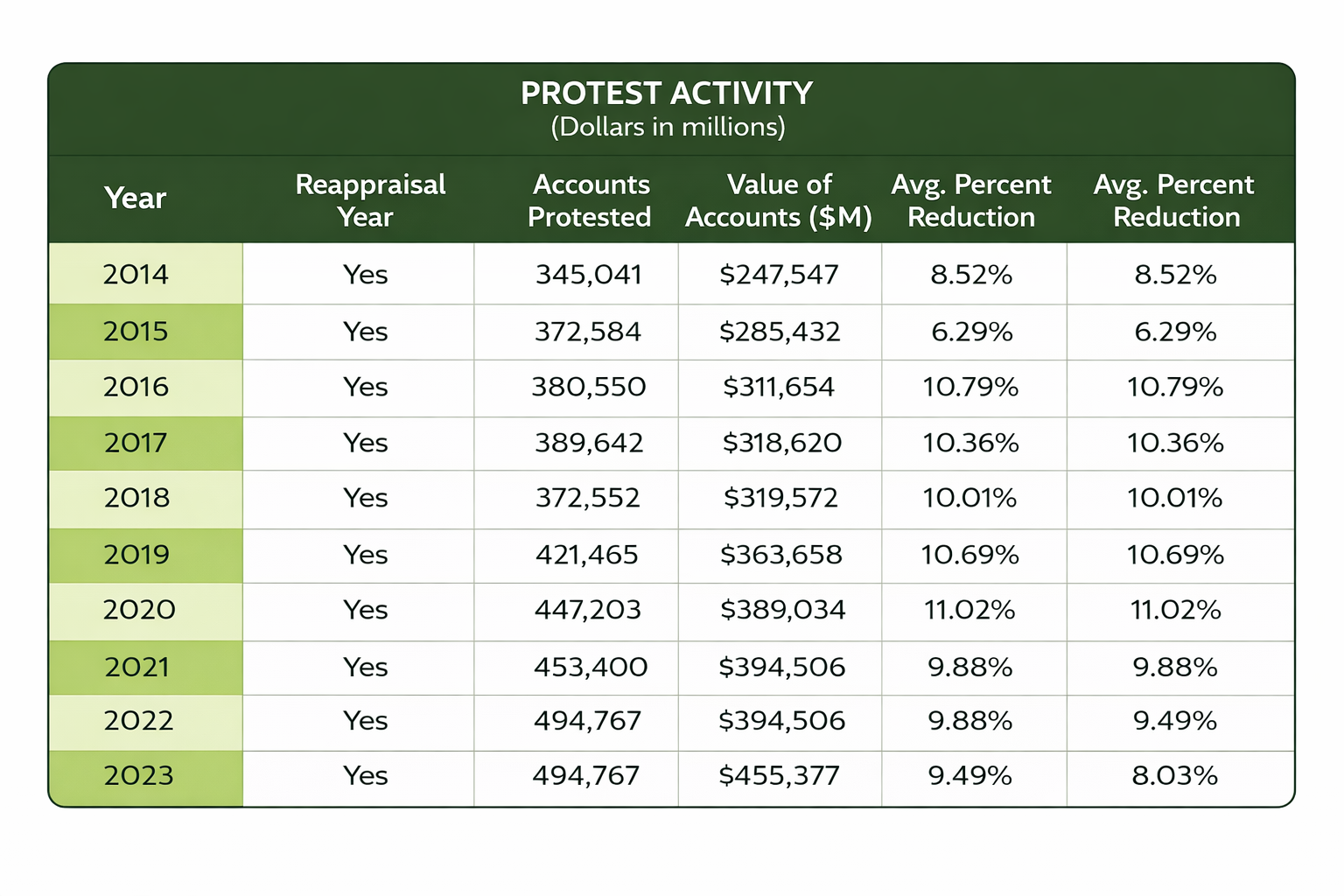Select the 372,552 cell in the 2018 row
The image size is (1344, 896).
tap(588, 498)
